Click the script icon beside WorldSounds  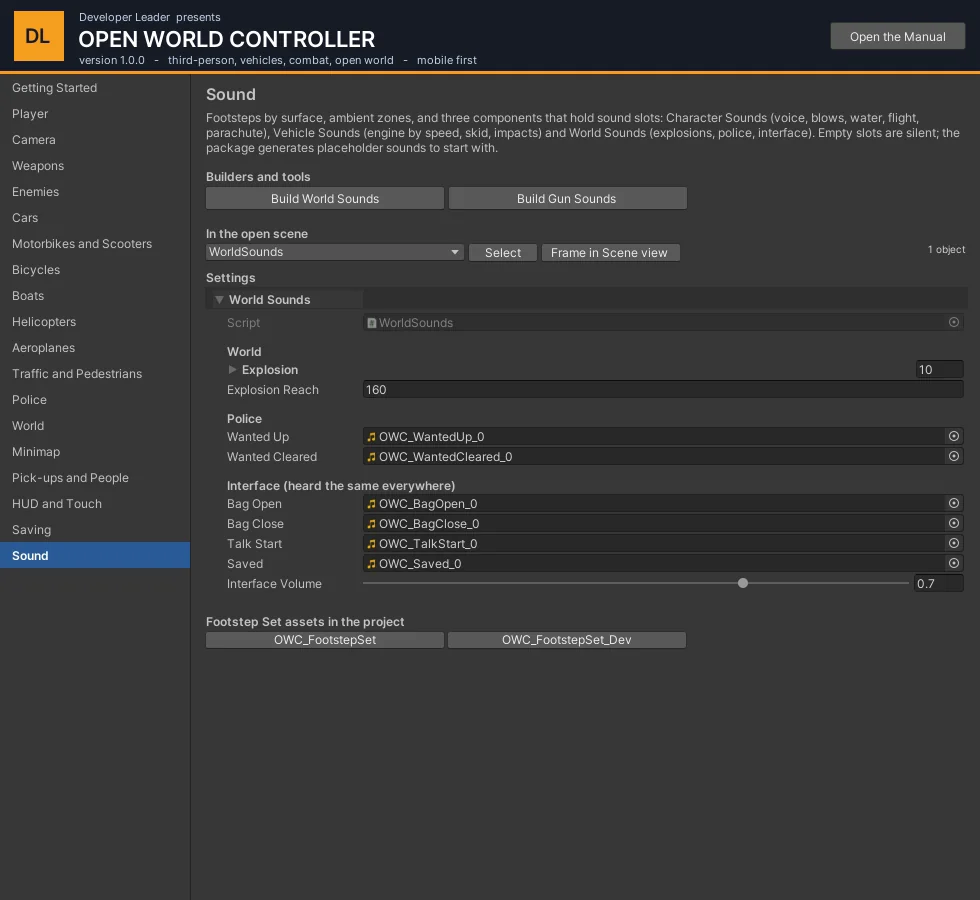point(371,323)
